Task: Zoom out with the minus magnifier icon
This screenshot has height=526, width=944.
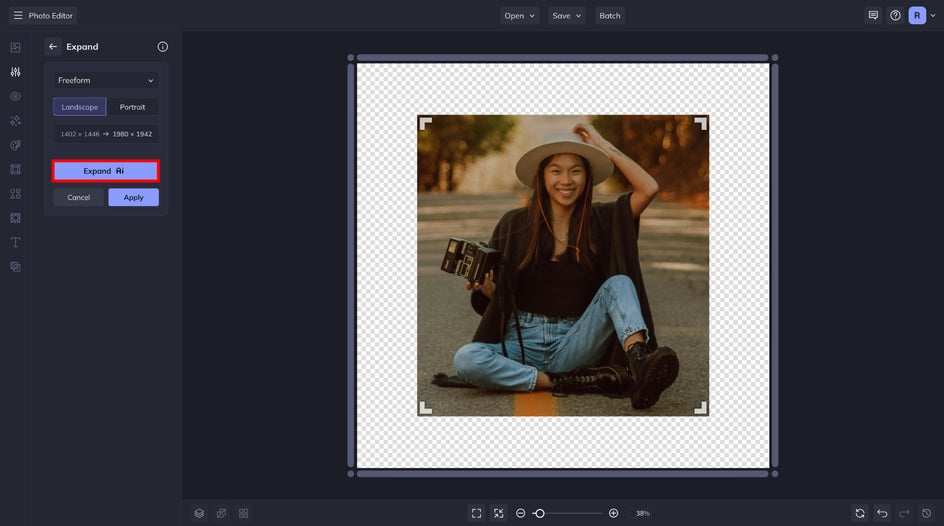Action: tap(521, 513)
